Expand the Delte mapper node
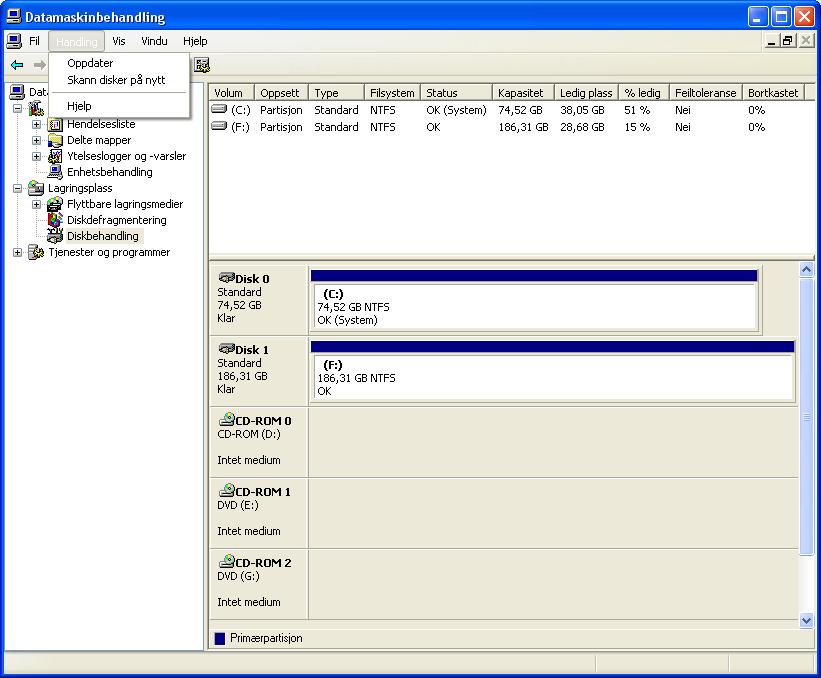The width and height of the screenshot is (821, 678). [x=36, y=140]
